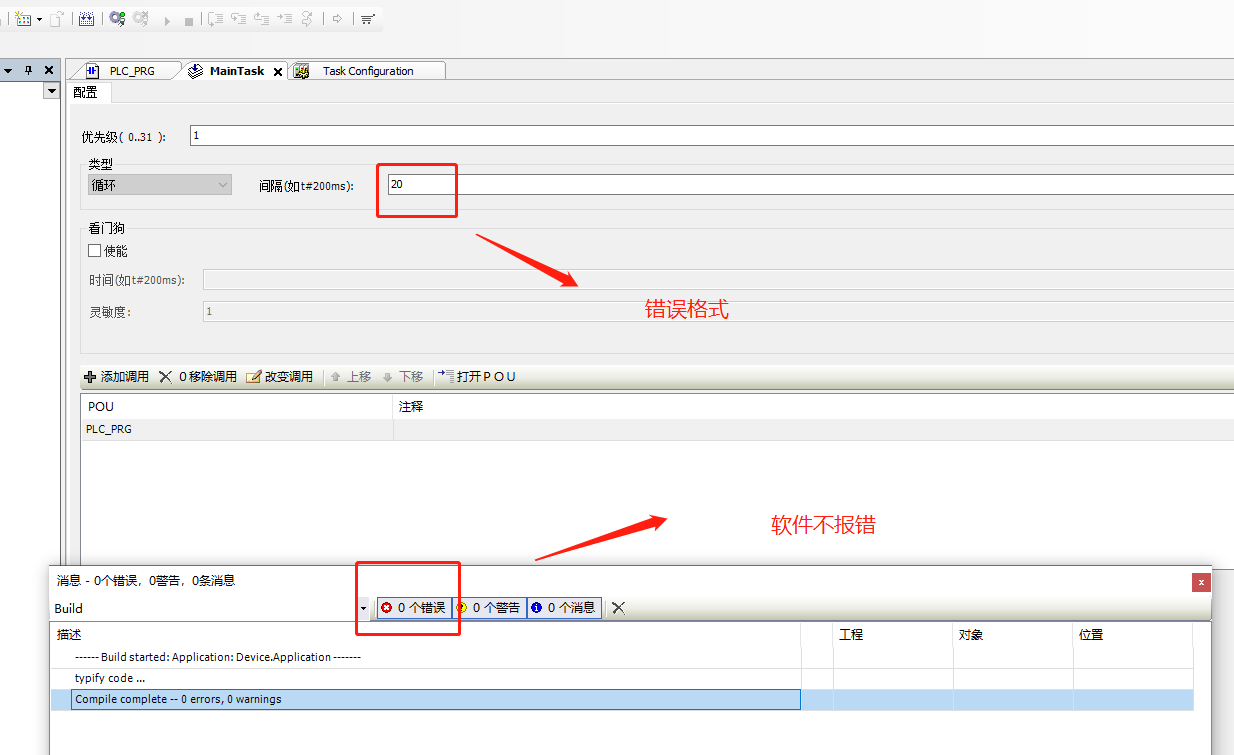Enable the watchdog 使能 checkbox
Screen dimensions: 1234x755
point(95,251)
